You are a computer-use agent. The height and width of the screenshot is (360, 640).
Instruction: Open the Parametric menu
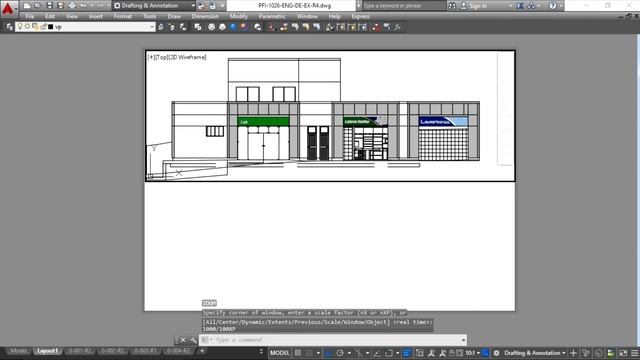(272, 16)
